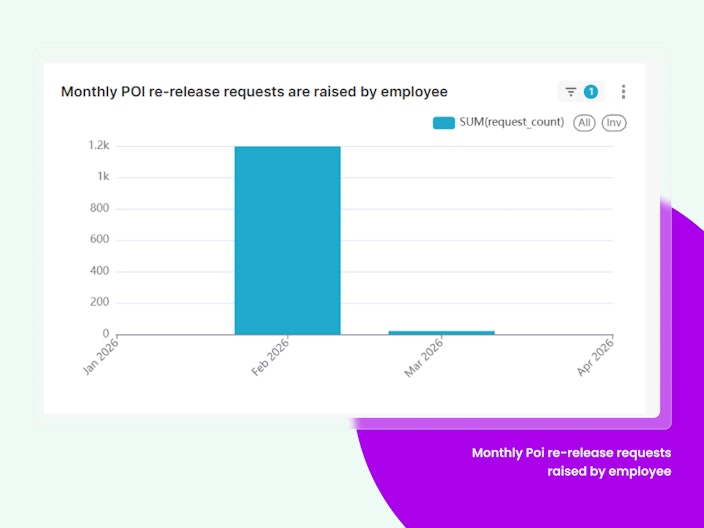Click the 0 y-axis value

pyautogui.click(x=106, y=333)
